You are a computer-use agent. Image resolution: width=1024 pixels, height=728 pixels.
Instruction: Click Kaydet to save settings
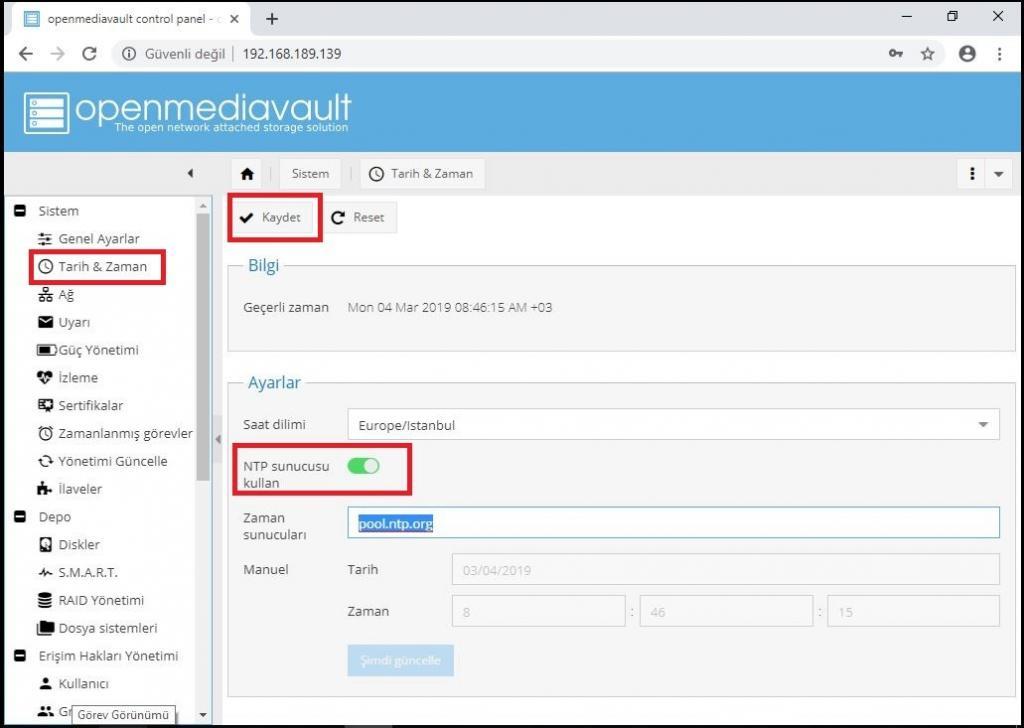272,217
